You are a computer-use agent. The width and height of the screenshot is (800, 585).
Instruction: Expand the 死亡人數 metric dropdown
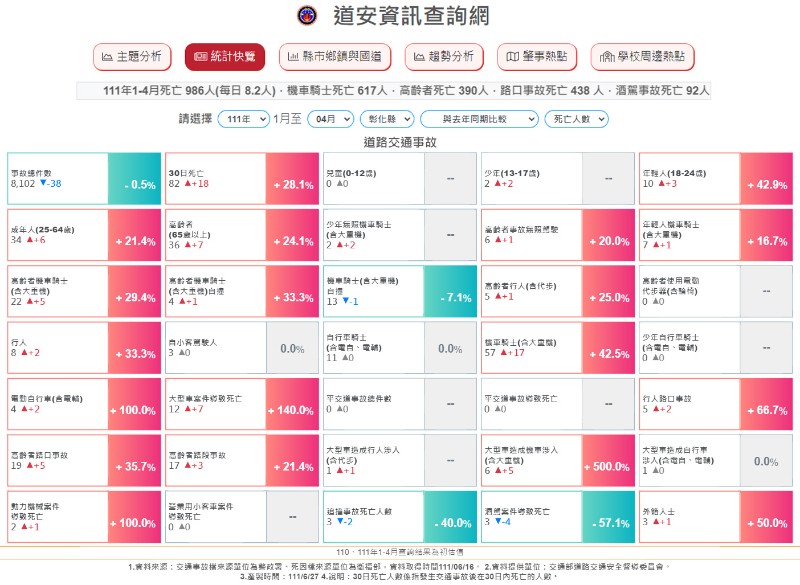(x=578, y=119)
